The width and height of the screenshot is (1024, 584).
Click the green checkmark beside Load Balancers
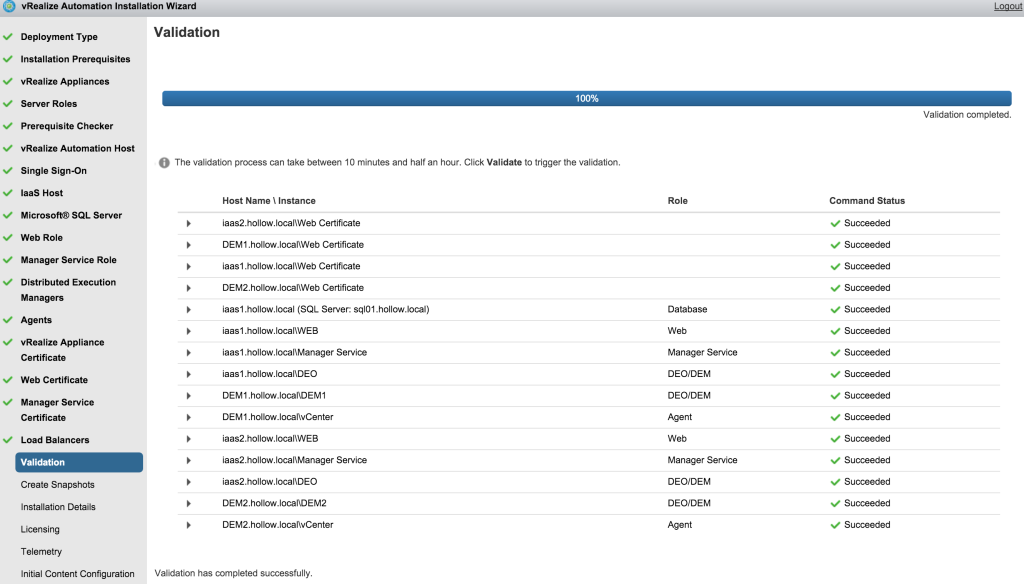(x=8, y=440)
